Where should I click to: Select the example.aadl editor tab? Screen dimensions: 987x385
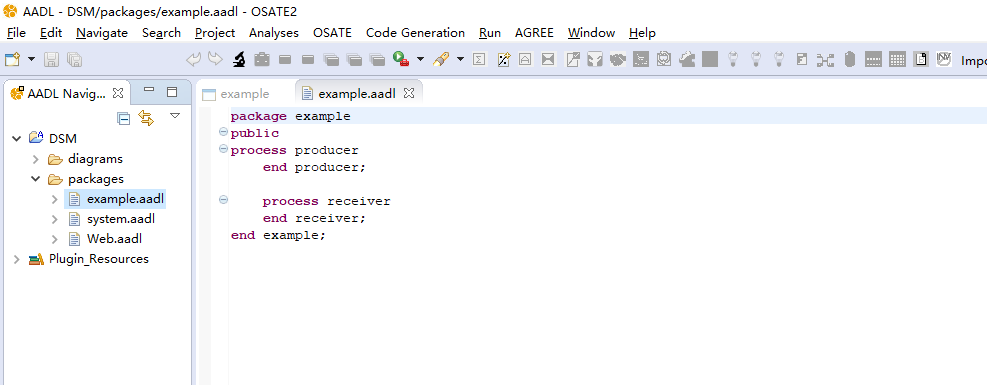click(x=357, y=94)
